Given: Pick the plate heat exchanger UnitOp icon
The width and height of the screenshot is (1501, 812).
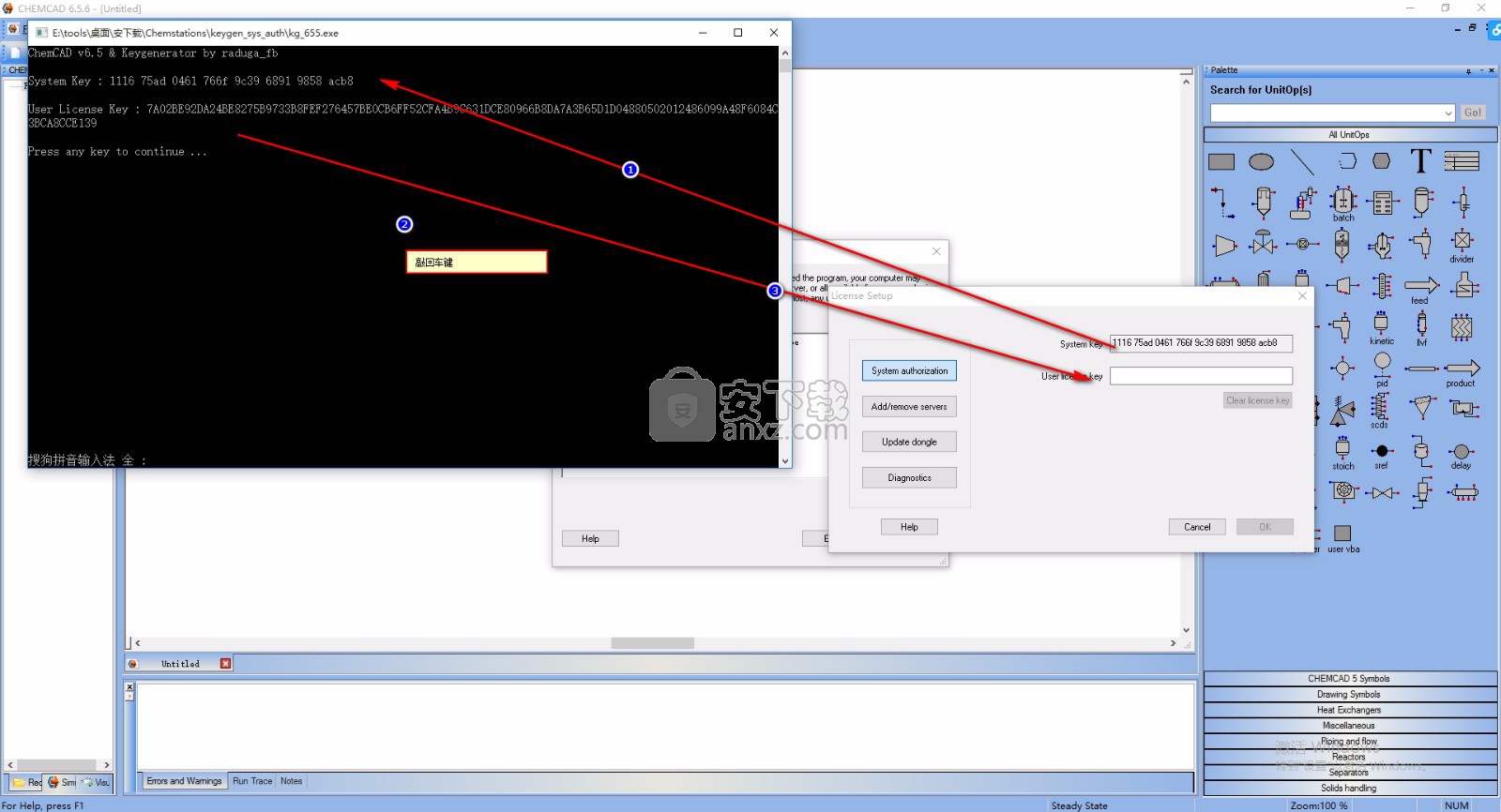Looking at the screenshot, I should pyautogui.click(x=1462, y=327).
